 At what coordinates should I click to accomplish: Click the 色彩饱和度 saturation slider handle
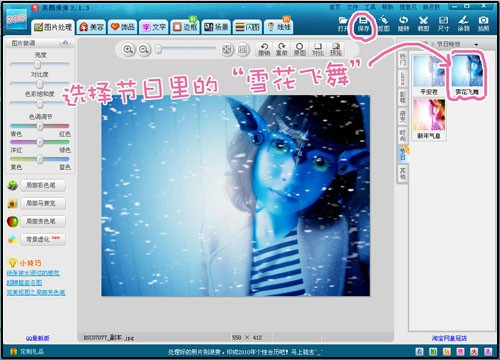point(40,104)
